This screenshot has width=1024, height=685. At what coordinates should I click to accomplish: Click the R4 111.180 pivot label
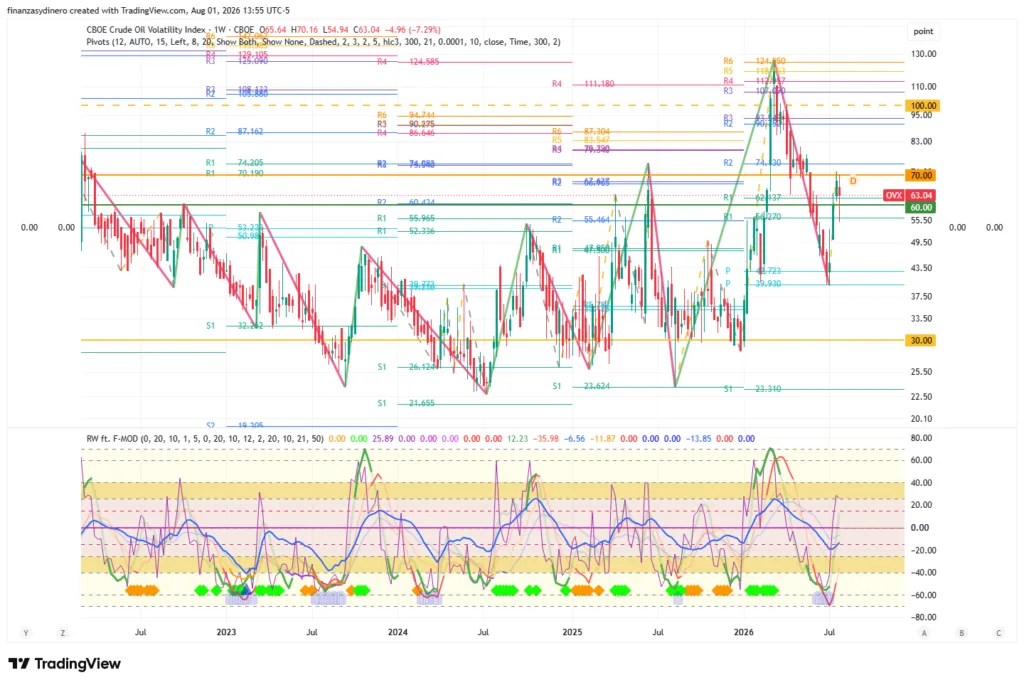[x=583, y=84]
